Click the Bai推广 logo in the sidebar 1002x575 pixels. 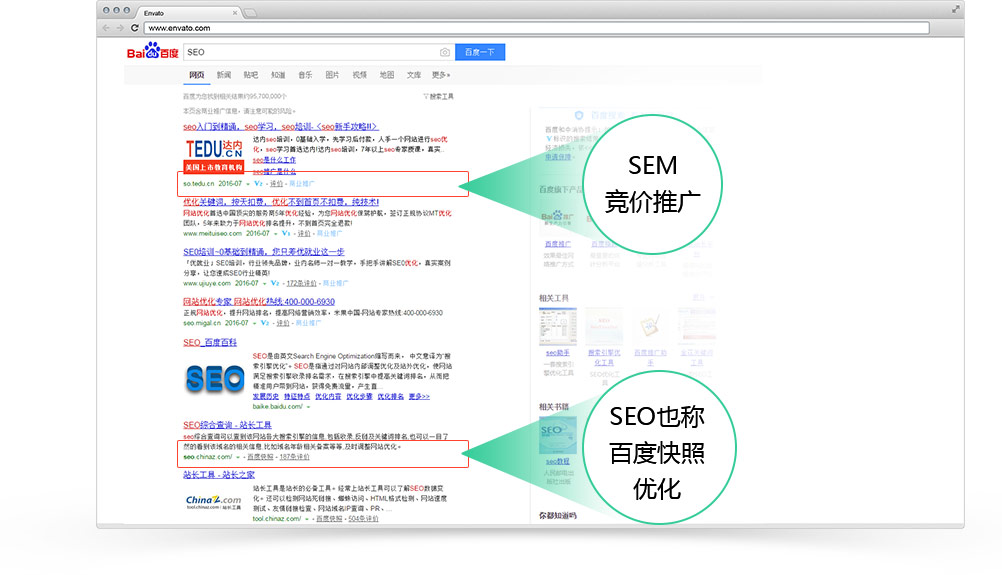click(x=557, y=218)
